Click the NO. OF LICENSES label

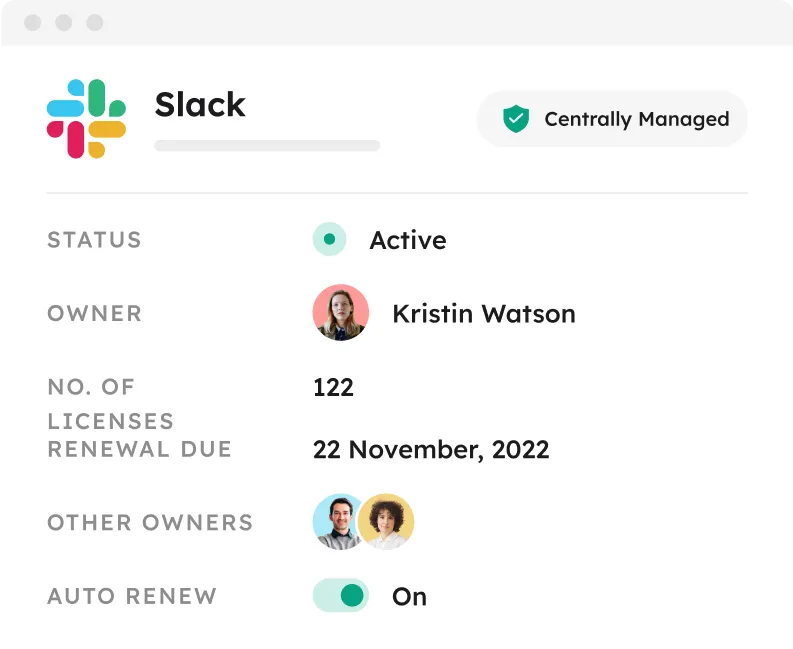[x=111, y=404]
